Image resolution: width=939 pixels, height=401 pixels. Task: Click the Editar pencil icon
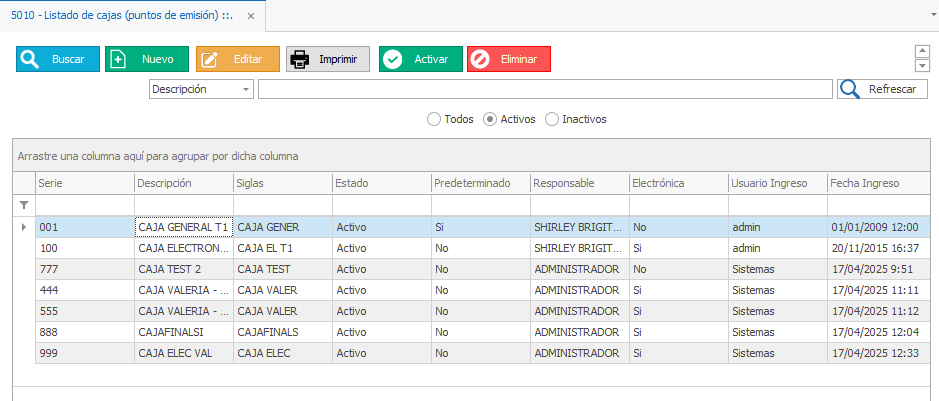click(210, 59)
